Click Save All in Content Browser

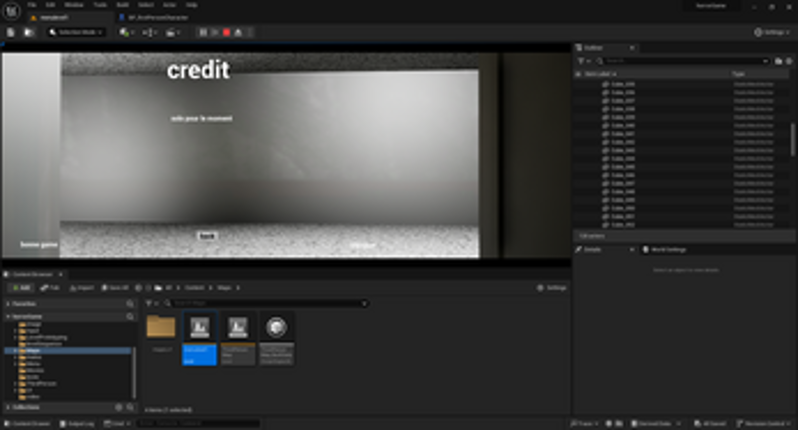point(115,288)
